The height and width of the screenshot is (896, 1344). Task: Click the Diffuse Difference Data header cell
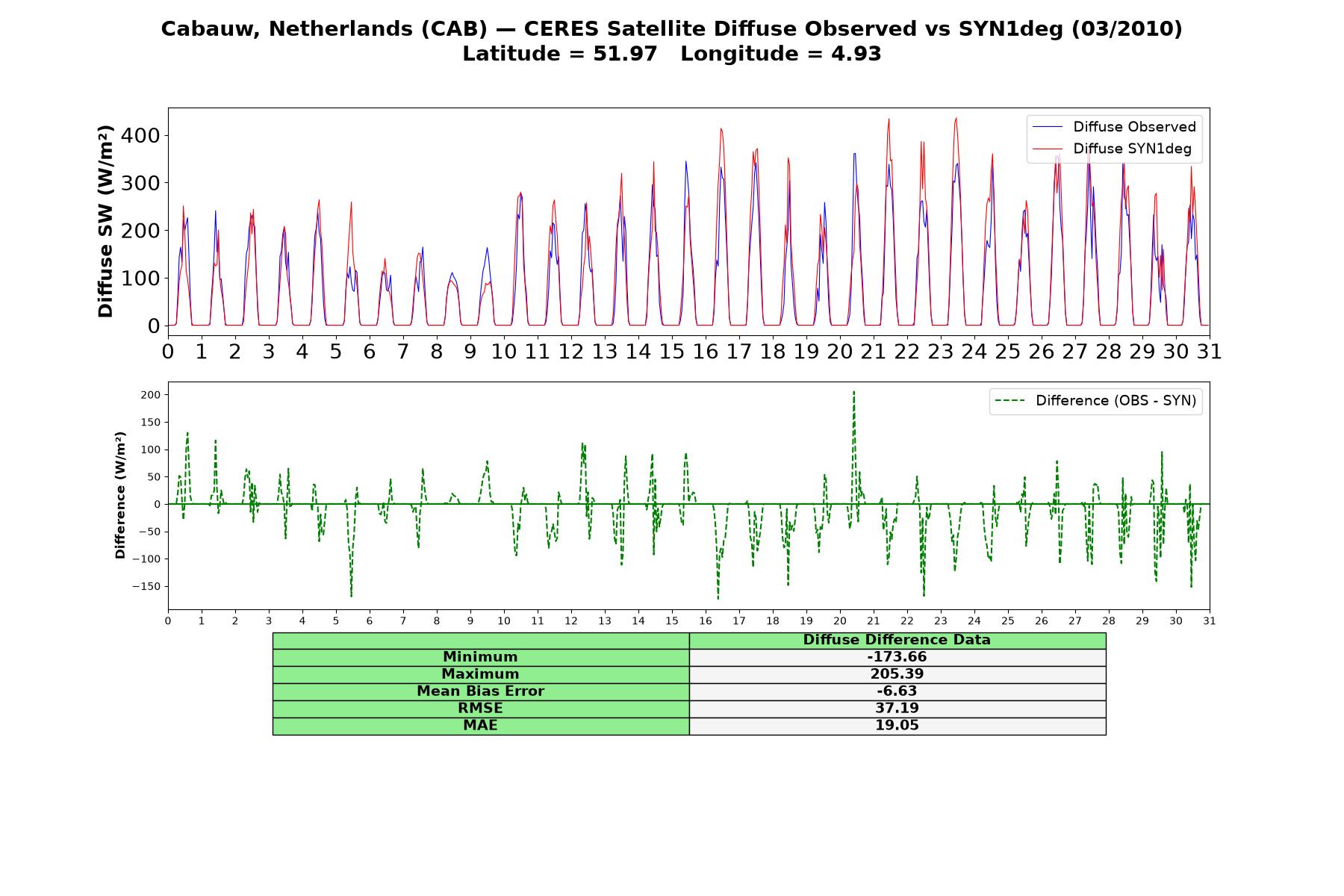897,640
